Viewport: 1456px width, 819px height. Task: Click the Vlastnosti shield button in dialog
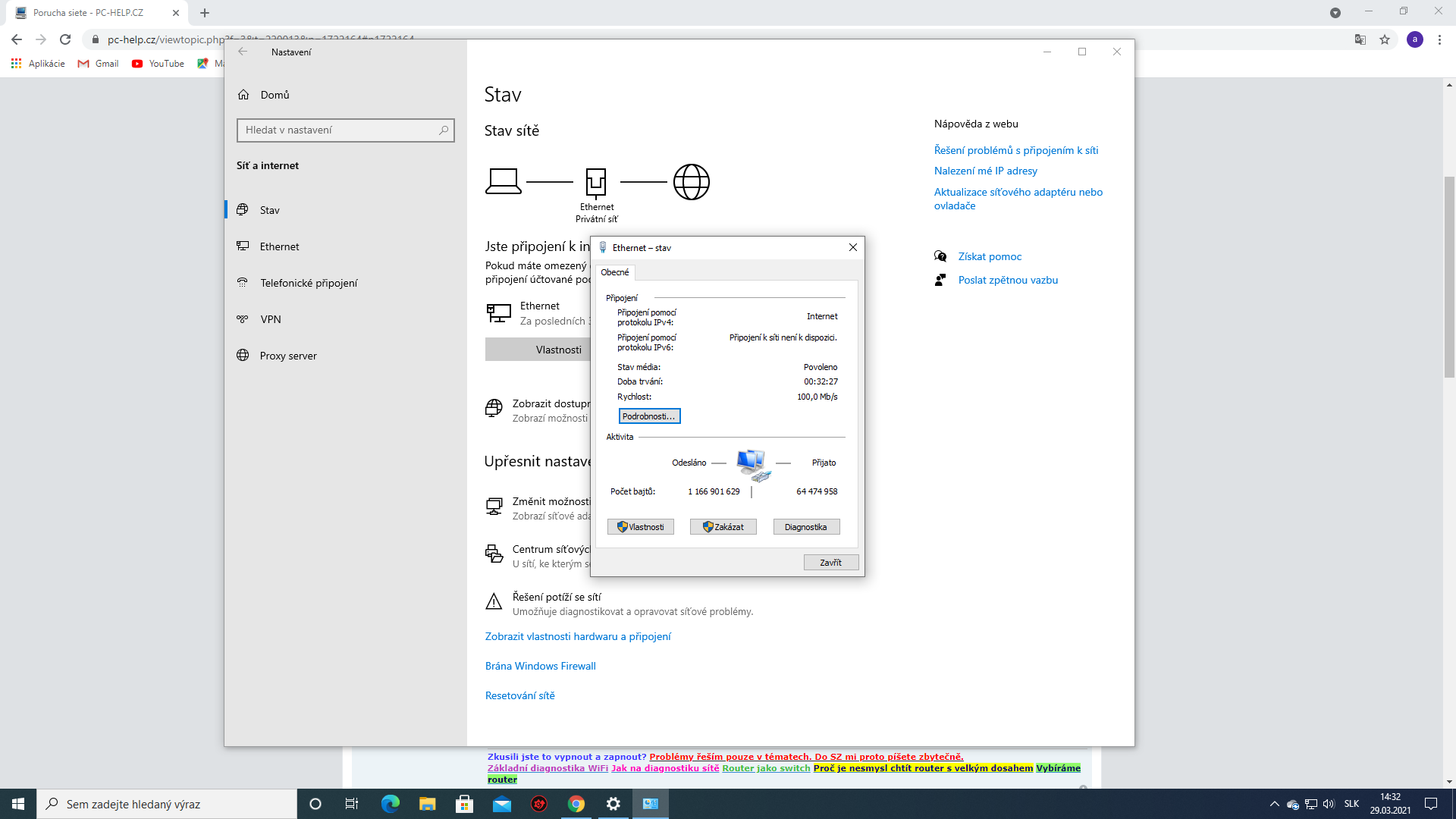(640, 527)
